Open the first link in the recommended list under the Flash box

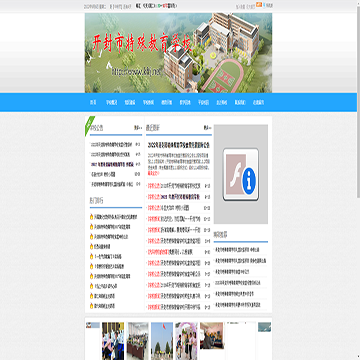(237, 250)
